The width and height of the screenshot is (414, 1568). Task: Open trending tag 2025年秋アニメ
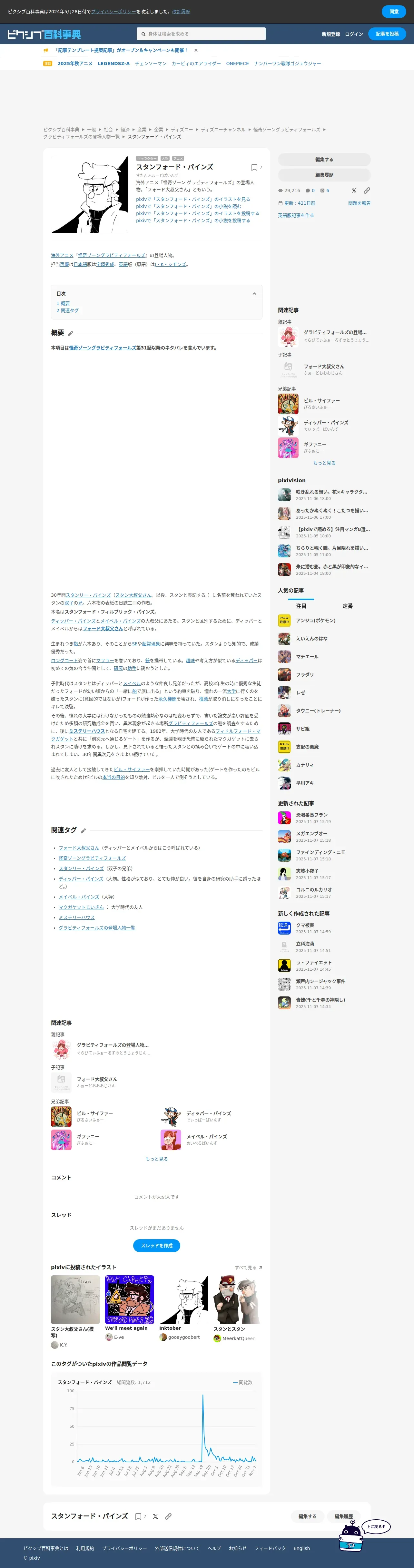coord(75,63)
